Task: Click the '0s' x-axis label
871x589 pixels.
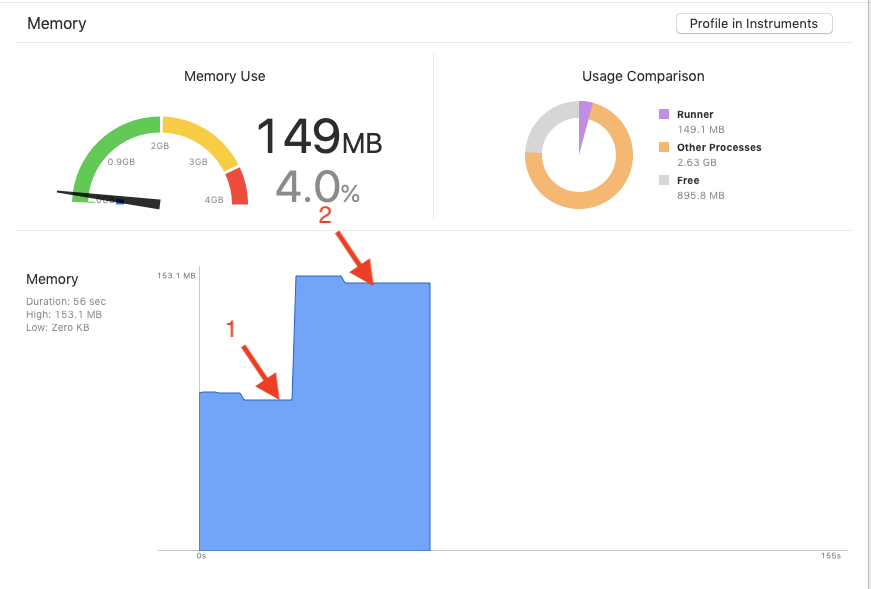Action: [x=201, y=556]
